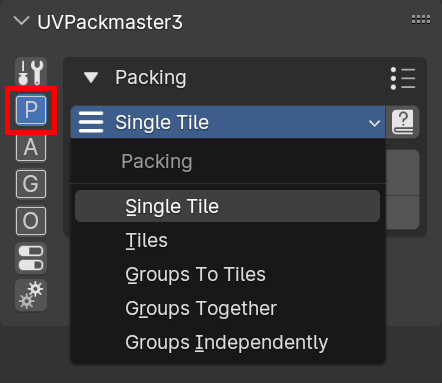Open the tools wrench tab icon

(x=31, y=72)
